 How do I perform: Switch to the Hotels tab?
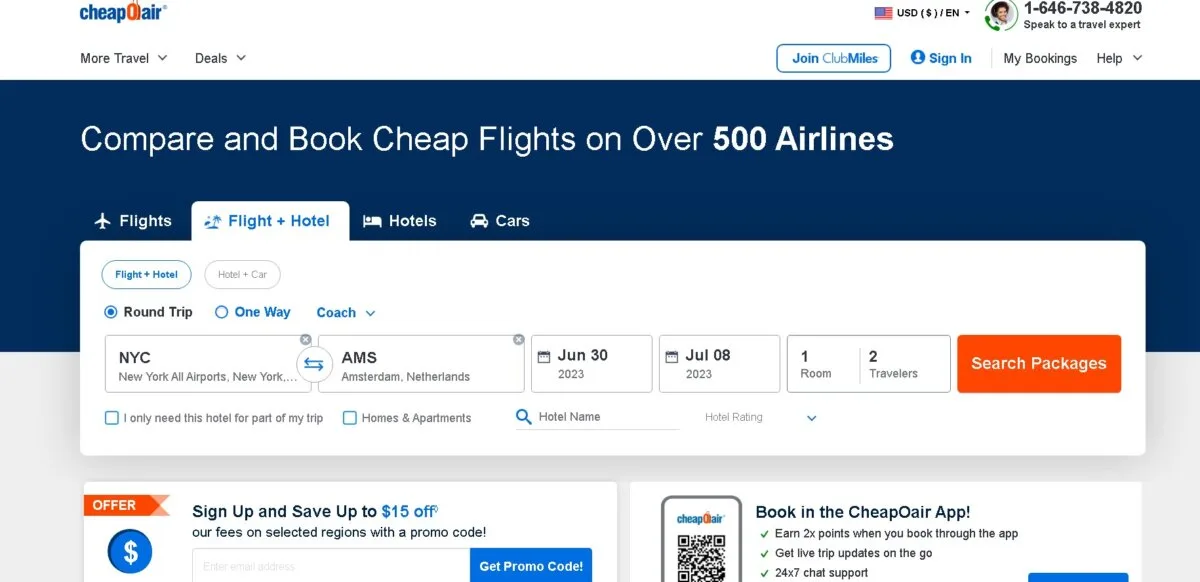[x=400, y=221]
